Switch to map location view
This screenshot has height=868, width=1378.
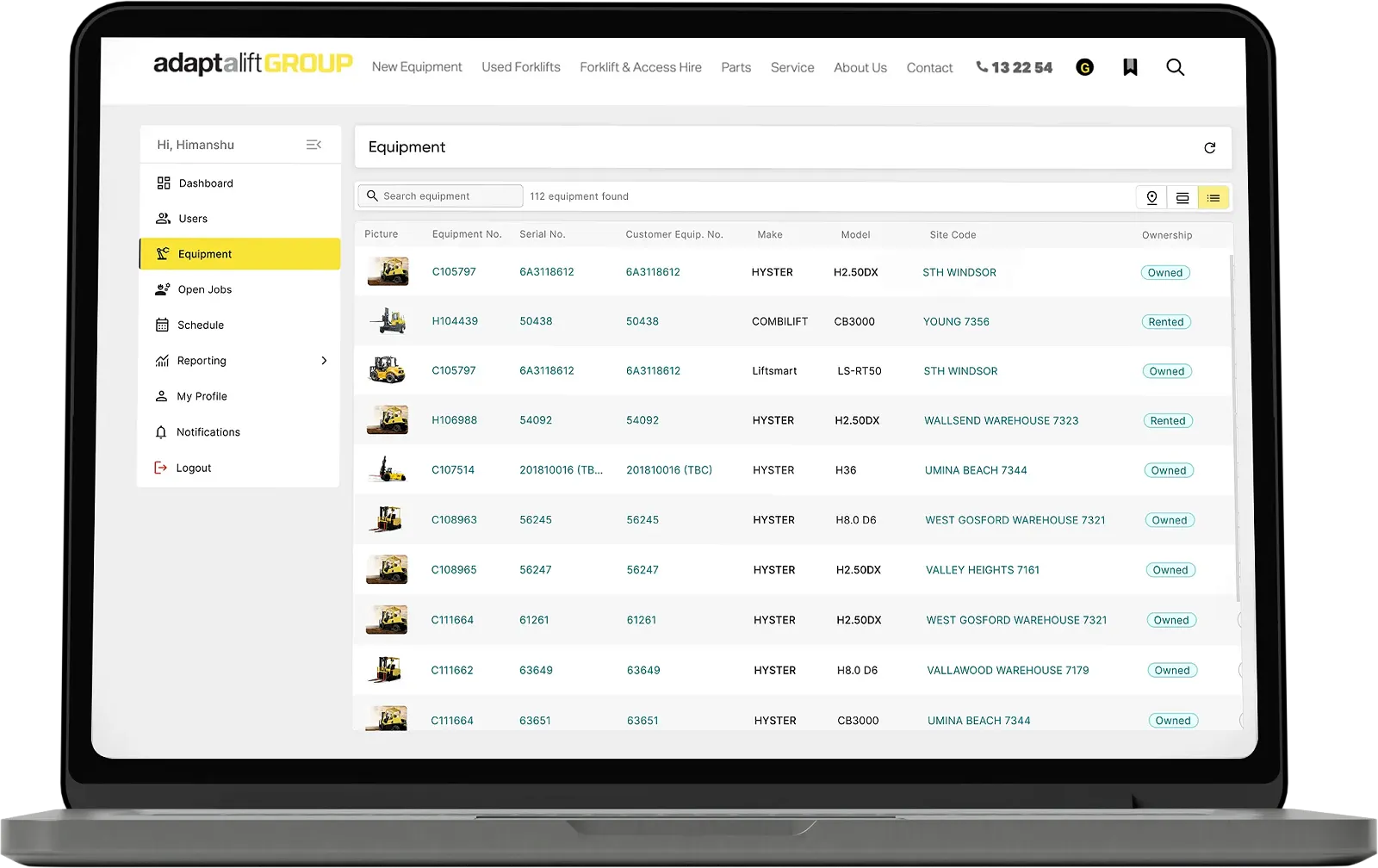(1151, 197)
